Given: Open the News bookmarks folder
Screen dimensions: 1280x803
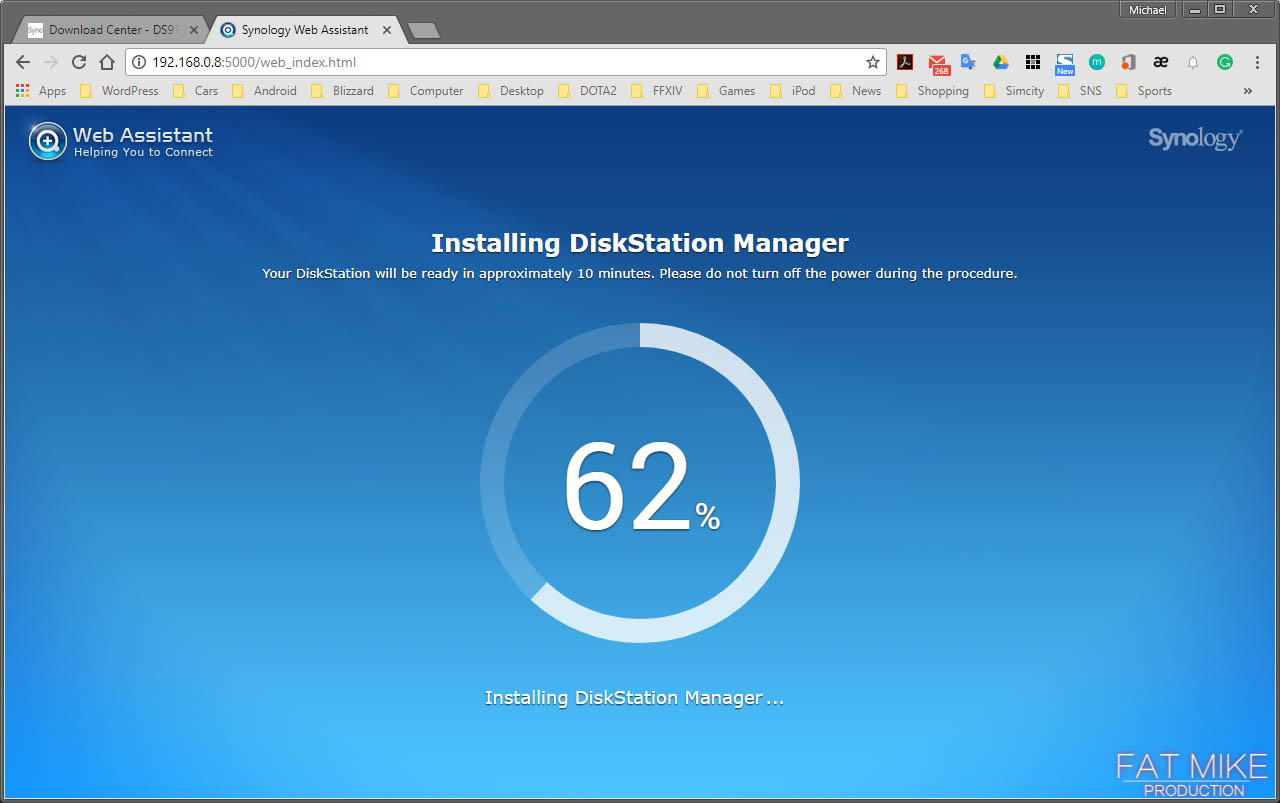Looking at the screenshot, I should [x=855, y=91].
